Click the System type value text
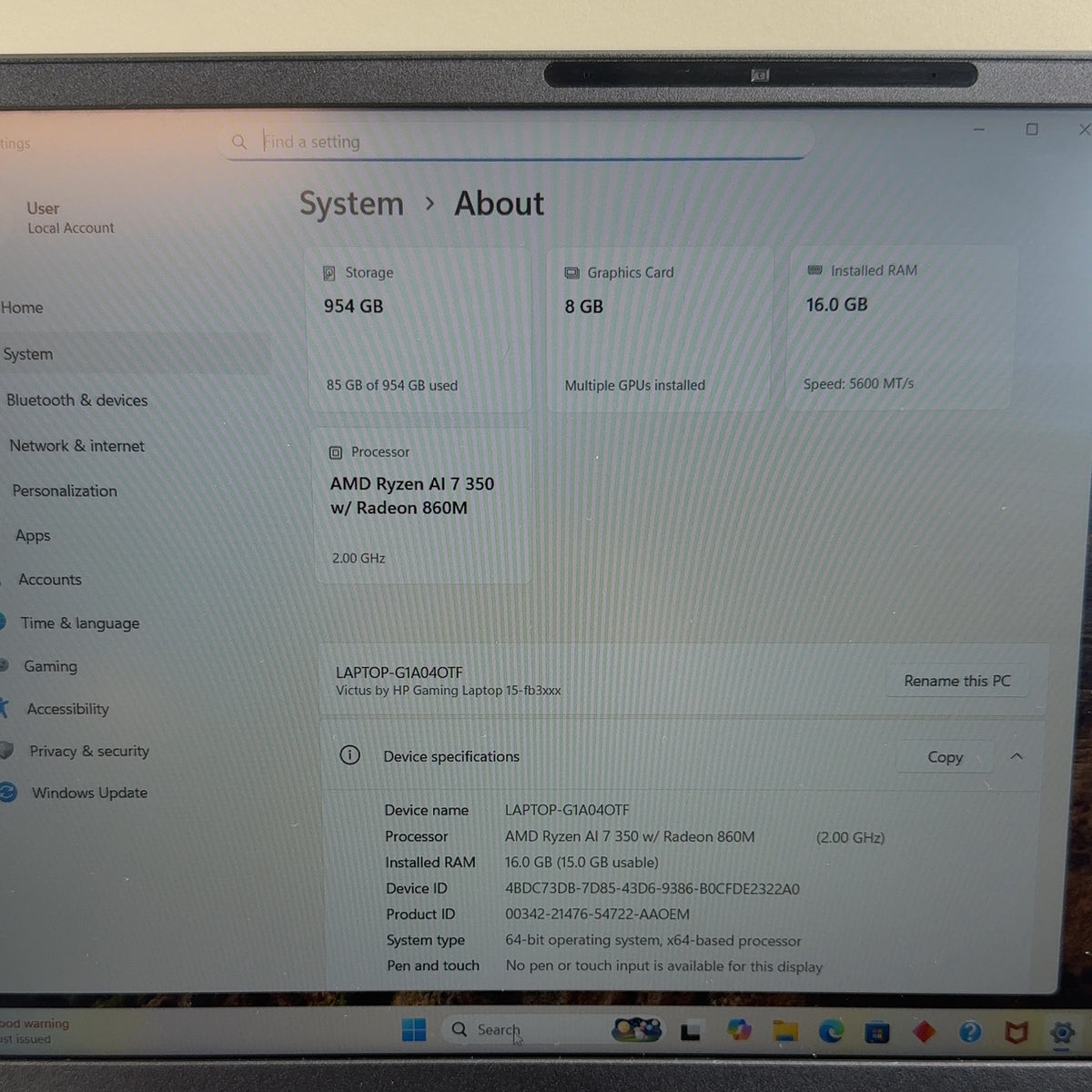The width and height of the screenshot is (1092, 1092). [652, 941]
